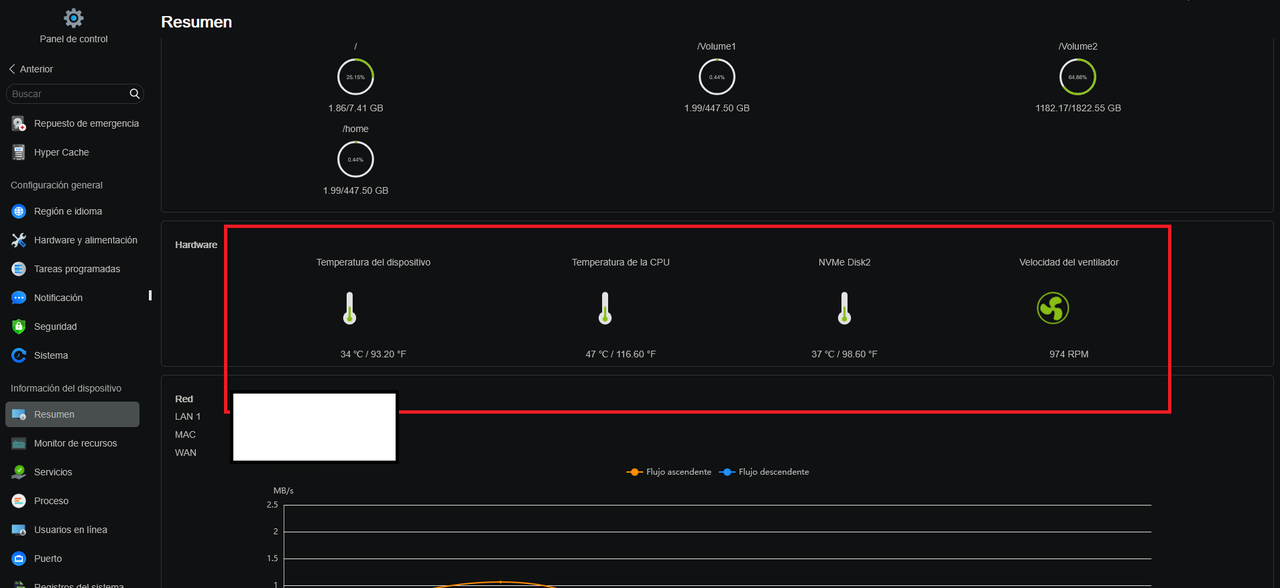Click the Sistema icon
Viewport: 1280px width, 588px height.
(x=18, y=356)
